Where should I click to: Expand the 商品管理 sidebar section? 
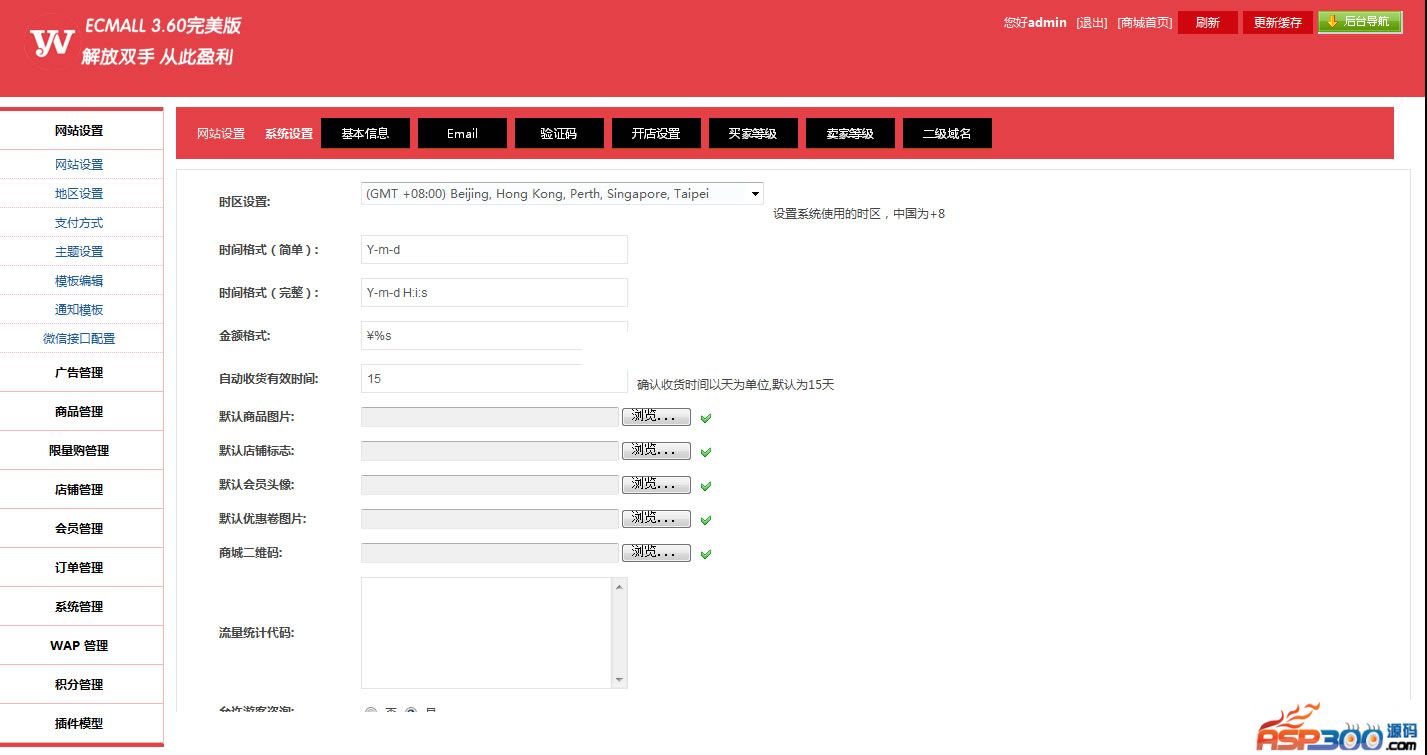click(x=79, y=411)
